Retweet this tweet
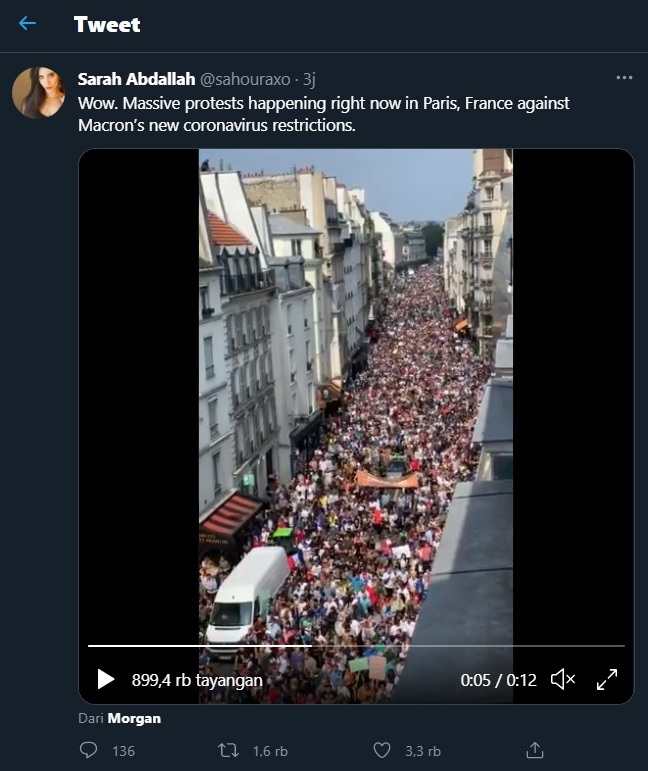This screenshot has width=648, height=771. [229, 750]
